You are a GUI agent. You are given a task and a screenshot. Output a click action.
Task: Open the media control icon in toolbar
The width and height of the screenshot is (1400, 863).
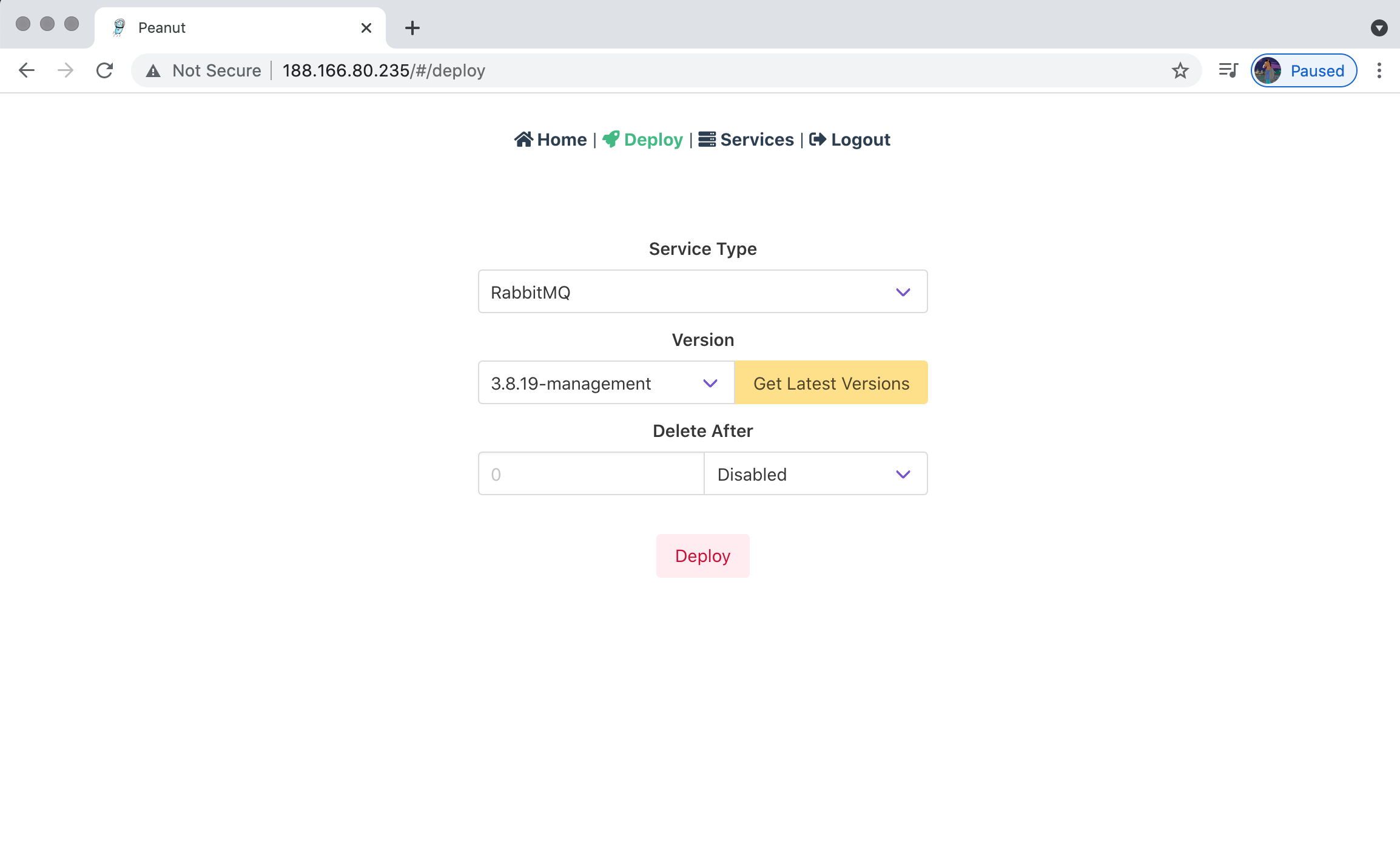pos(1228,70)
